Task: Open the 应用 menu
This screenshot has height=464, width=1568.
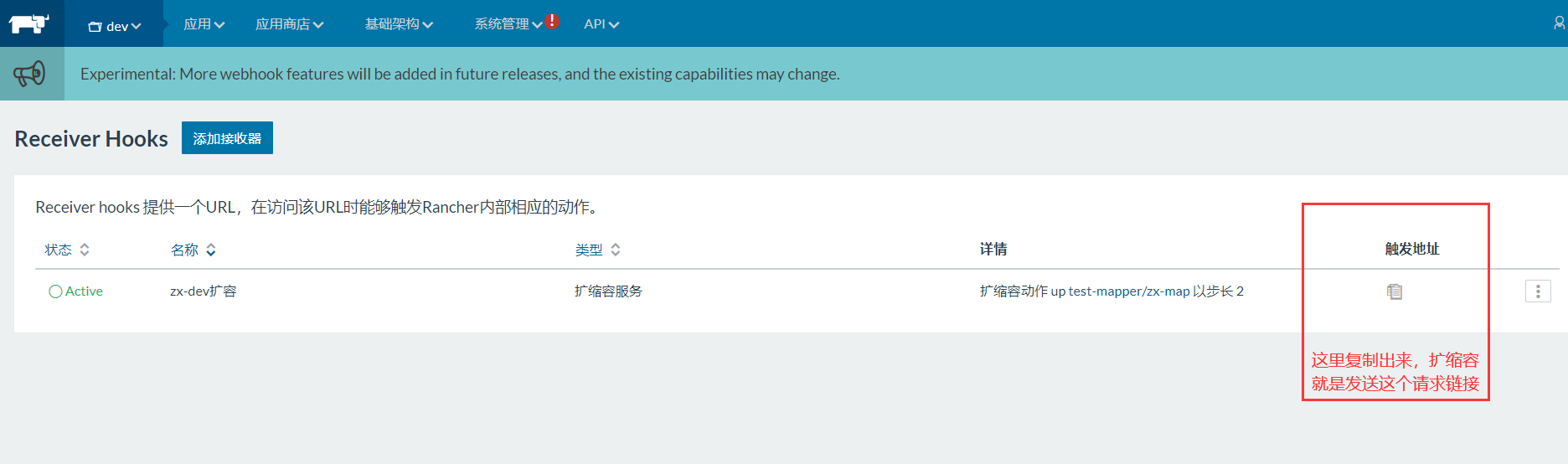Action: (x=204, y=24)
